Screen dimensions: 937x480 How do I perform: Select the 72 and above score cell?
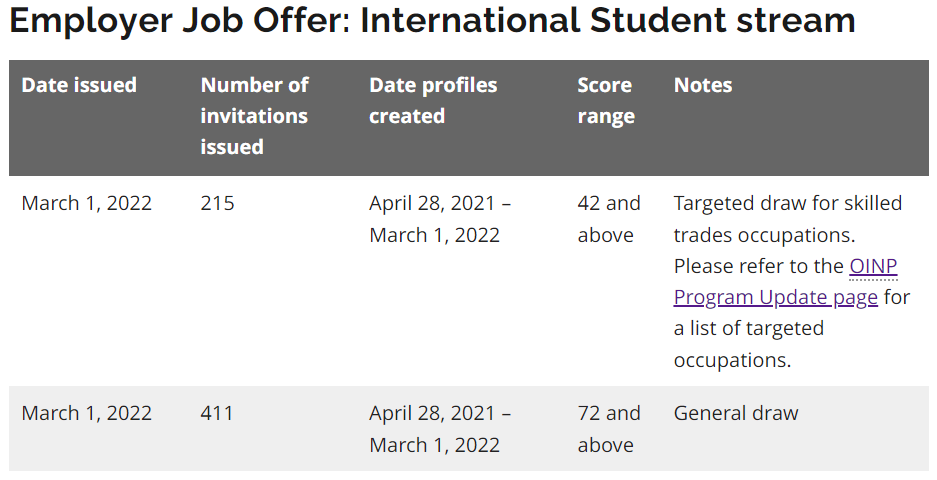click(608, 429)
